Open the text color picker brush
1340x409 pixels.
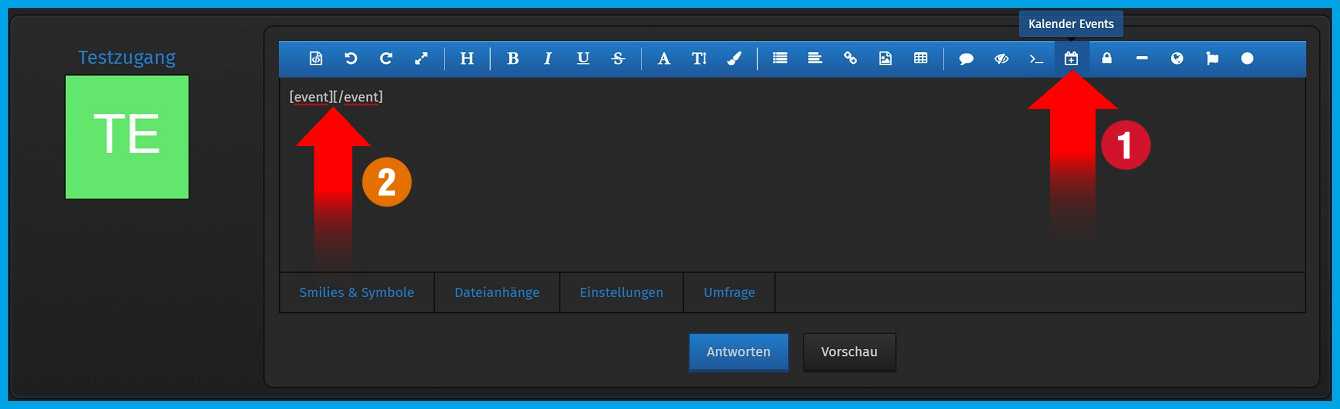point(734,59)
